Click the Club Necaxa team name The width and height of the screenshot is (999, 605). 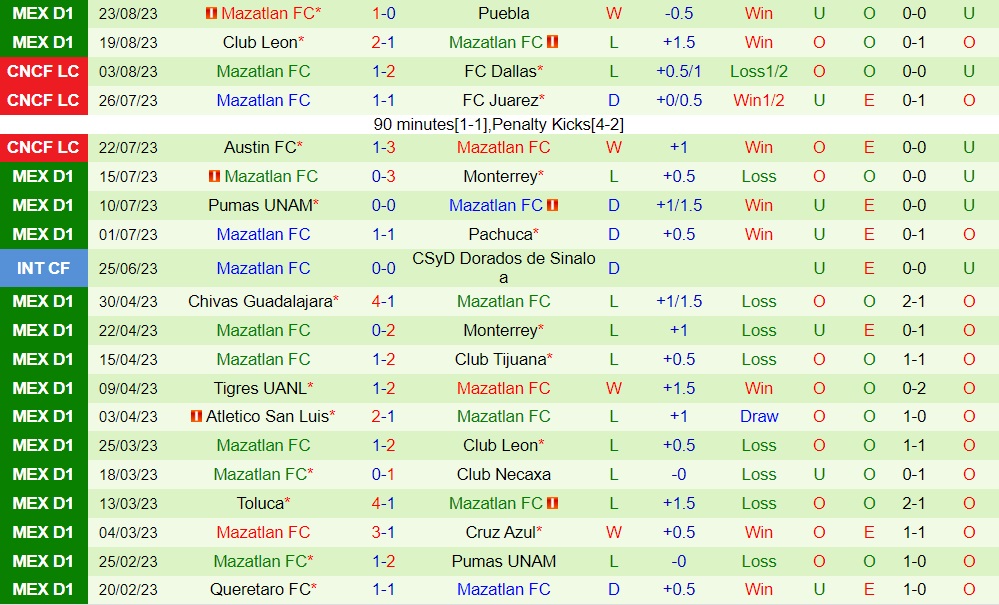(503, 475)
